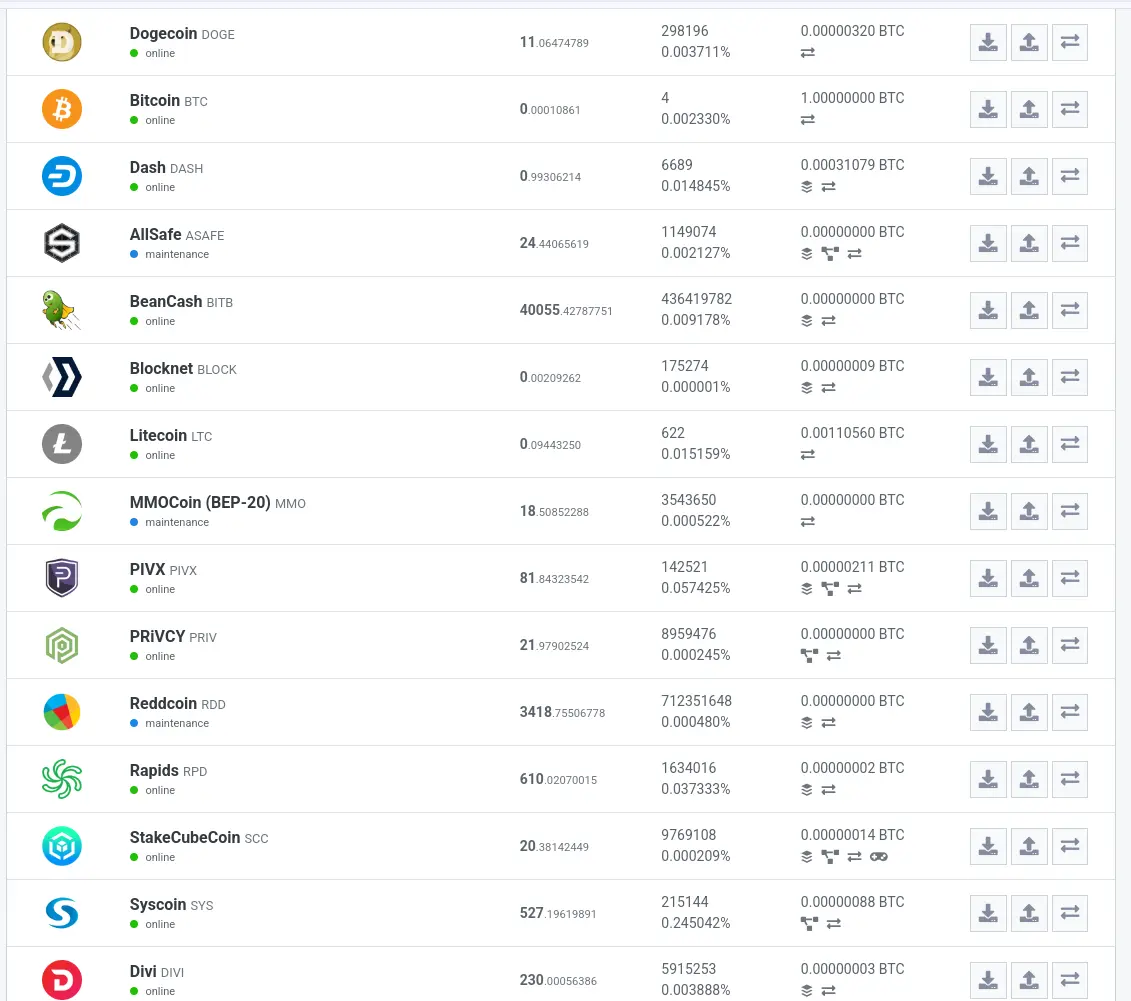
Task: Click Divi deposit icon
Action: pyautogui.click(x=988, y=982)
